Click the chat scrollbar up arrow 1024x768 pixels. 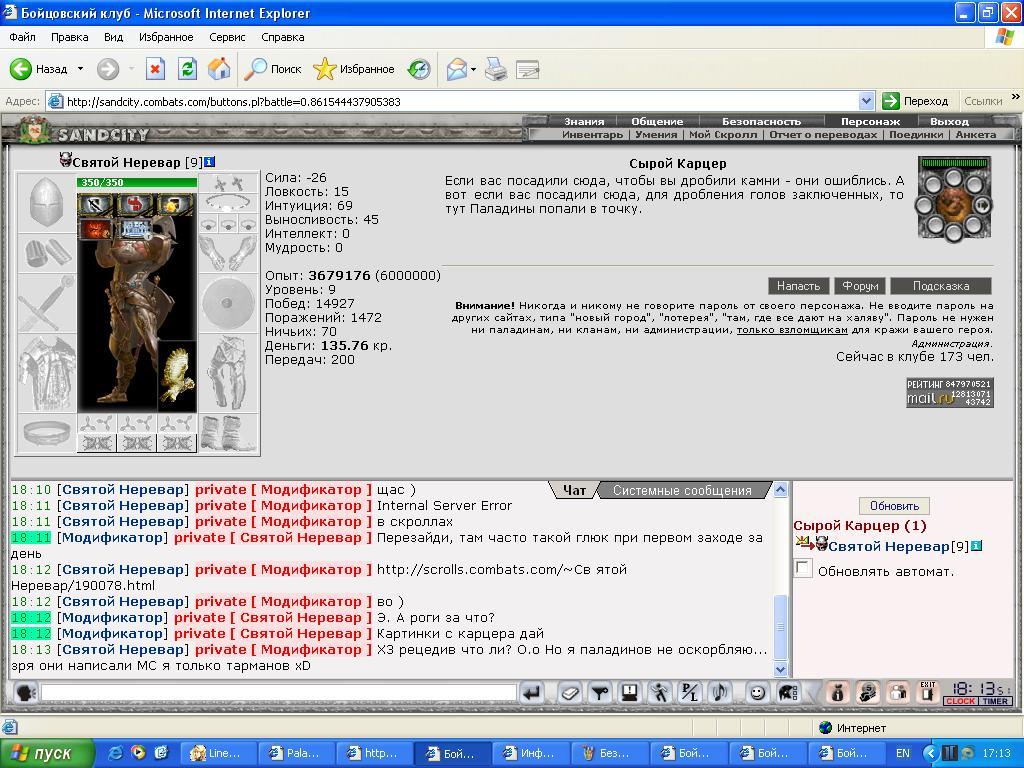[780, 490]
